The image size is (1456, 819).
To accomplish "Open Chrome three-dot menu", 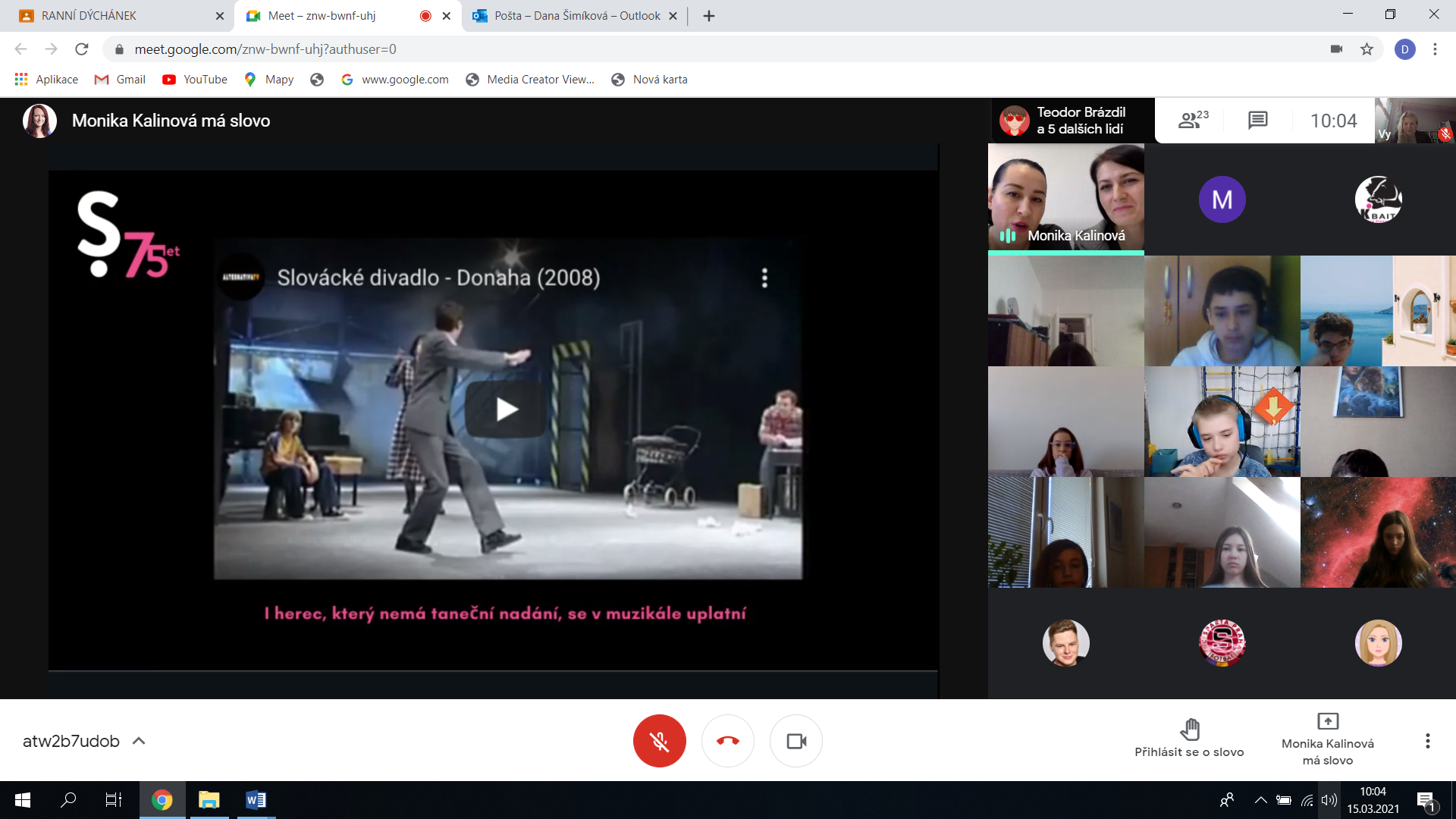I will (1435, 49).
